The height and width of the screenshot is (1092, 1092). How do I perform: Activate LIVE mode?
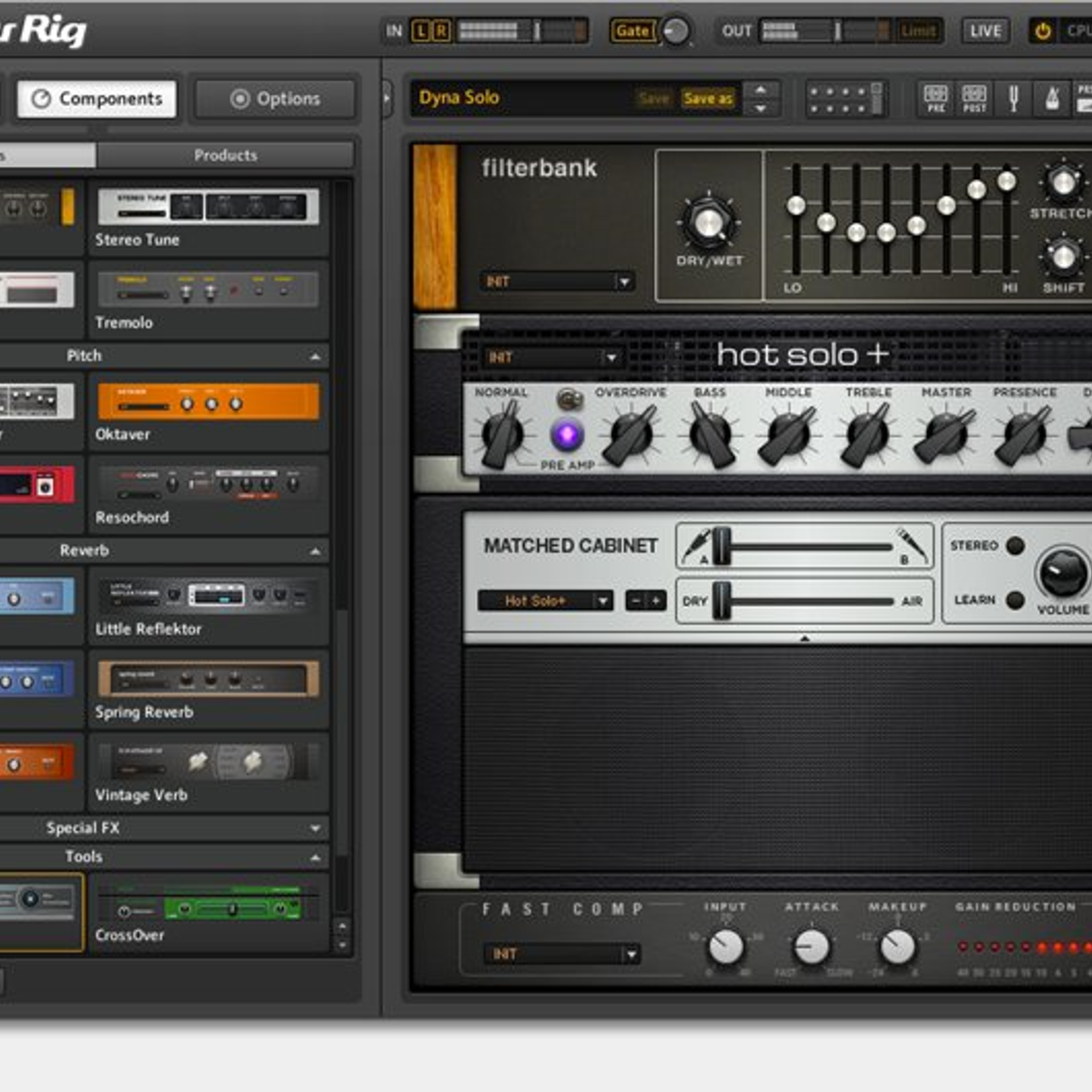point(986,30)
